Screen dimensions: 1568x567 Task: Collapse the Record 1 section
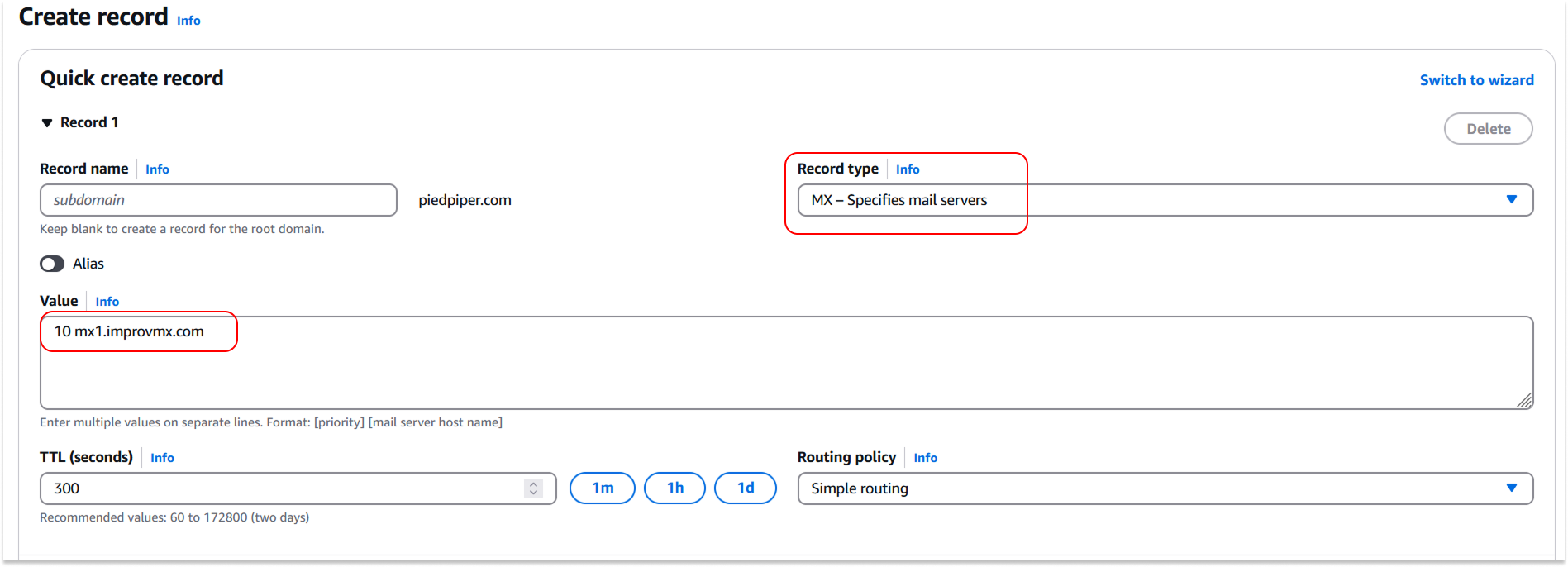(47, 123)
